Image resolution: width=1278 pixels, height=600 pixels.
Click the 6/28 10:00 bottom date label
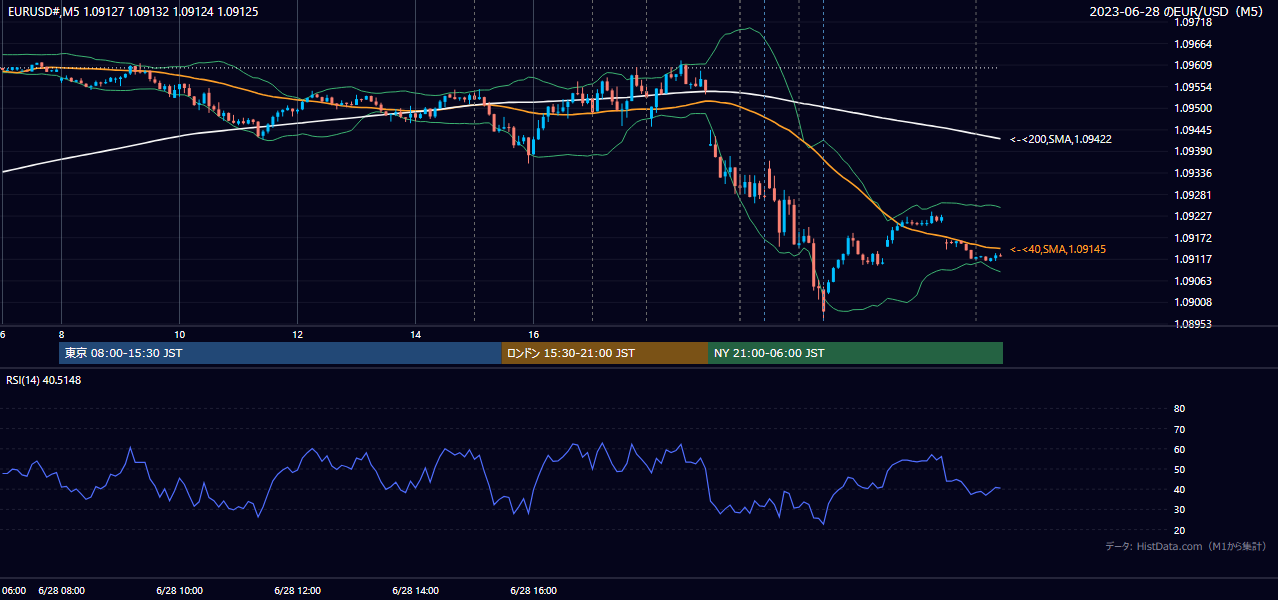180,591
